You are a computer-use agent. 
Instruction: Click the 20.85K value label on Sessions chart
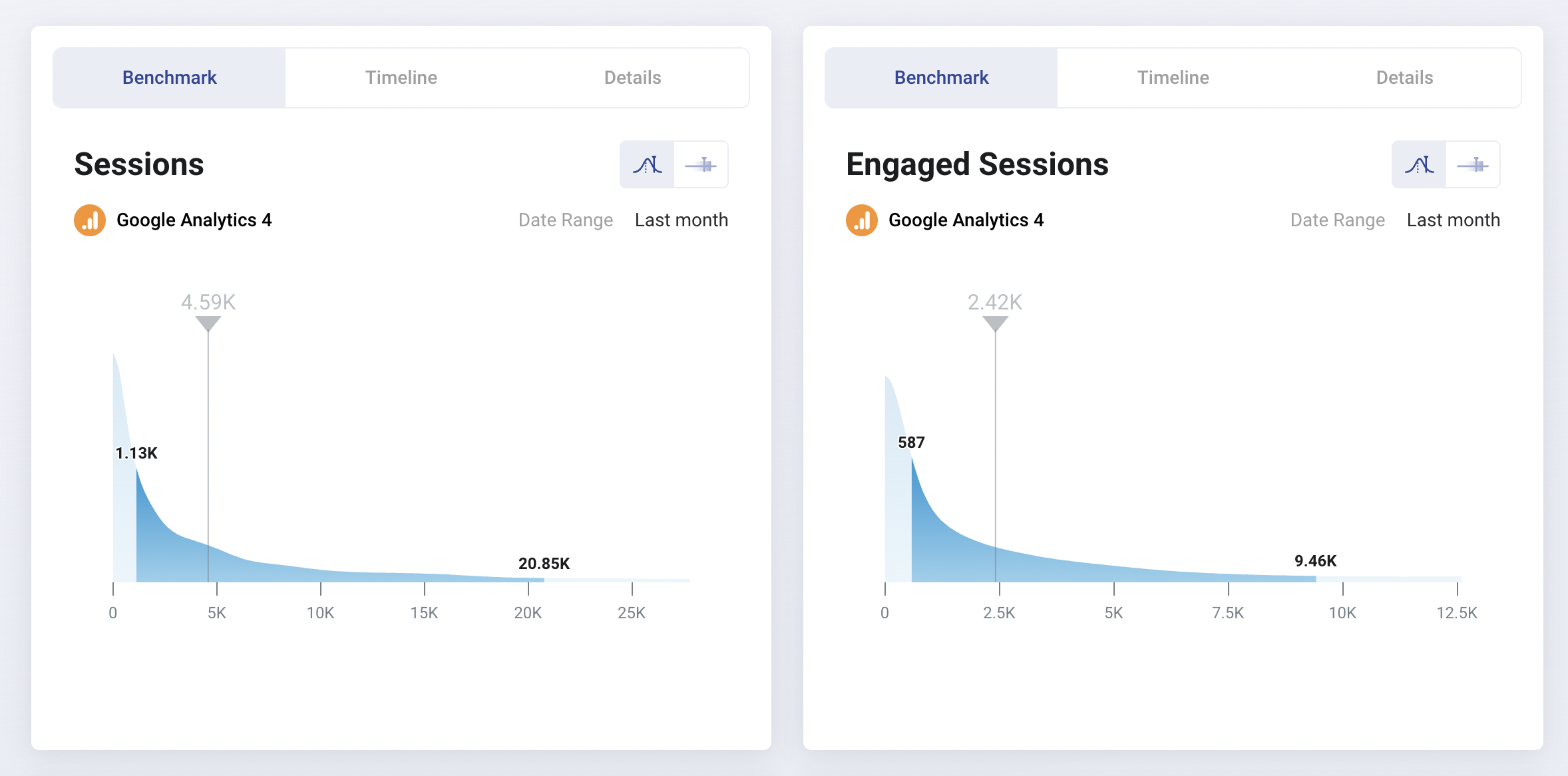pos(544,563)
